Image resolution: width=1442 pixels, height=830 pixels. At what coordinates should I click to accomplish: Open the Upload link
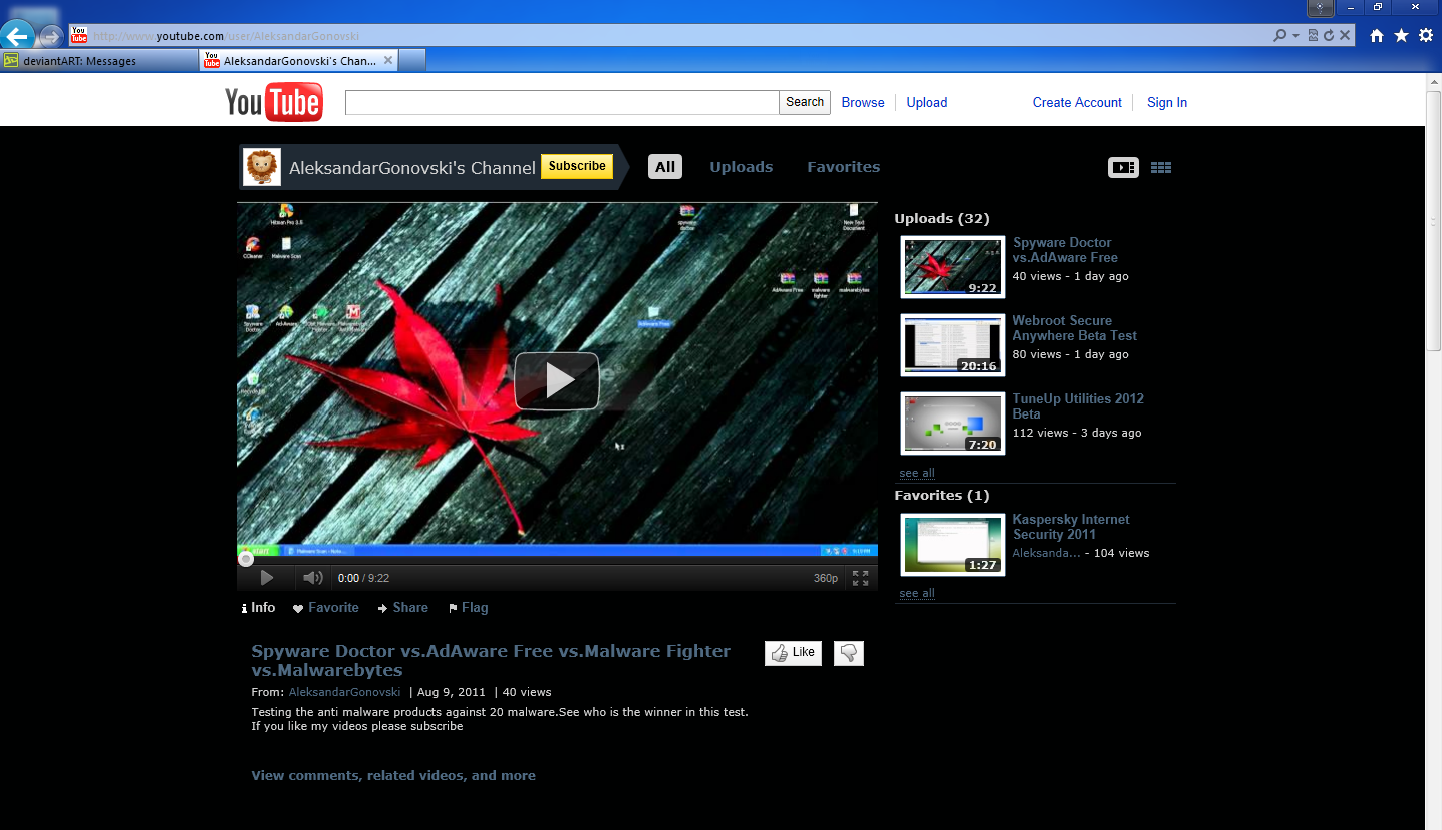(927, 102)
